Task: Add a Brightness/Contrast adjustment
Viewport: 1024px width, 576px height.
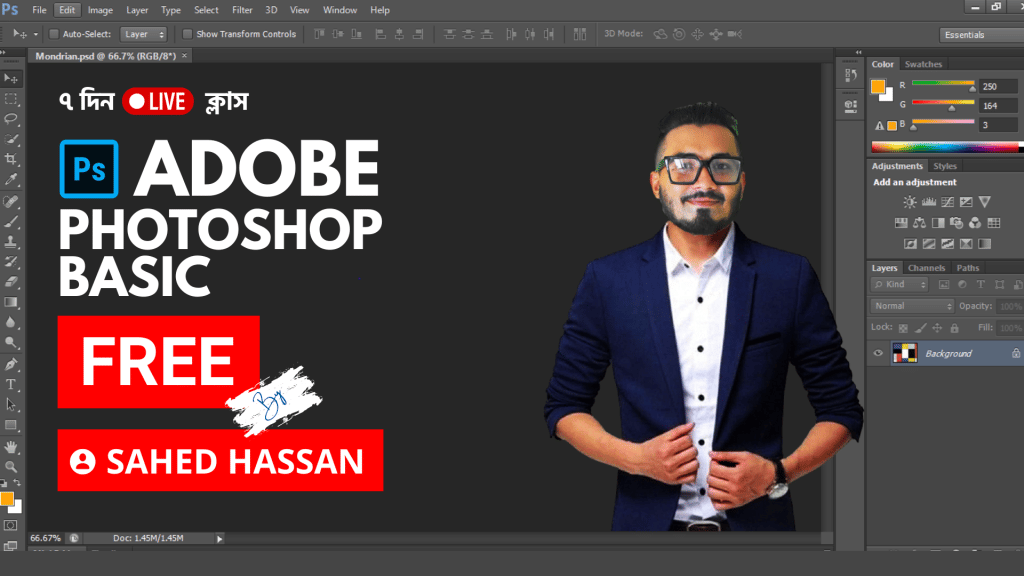Action: pos(910,202)
